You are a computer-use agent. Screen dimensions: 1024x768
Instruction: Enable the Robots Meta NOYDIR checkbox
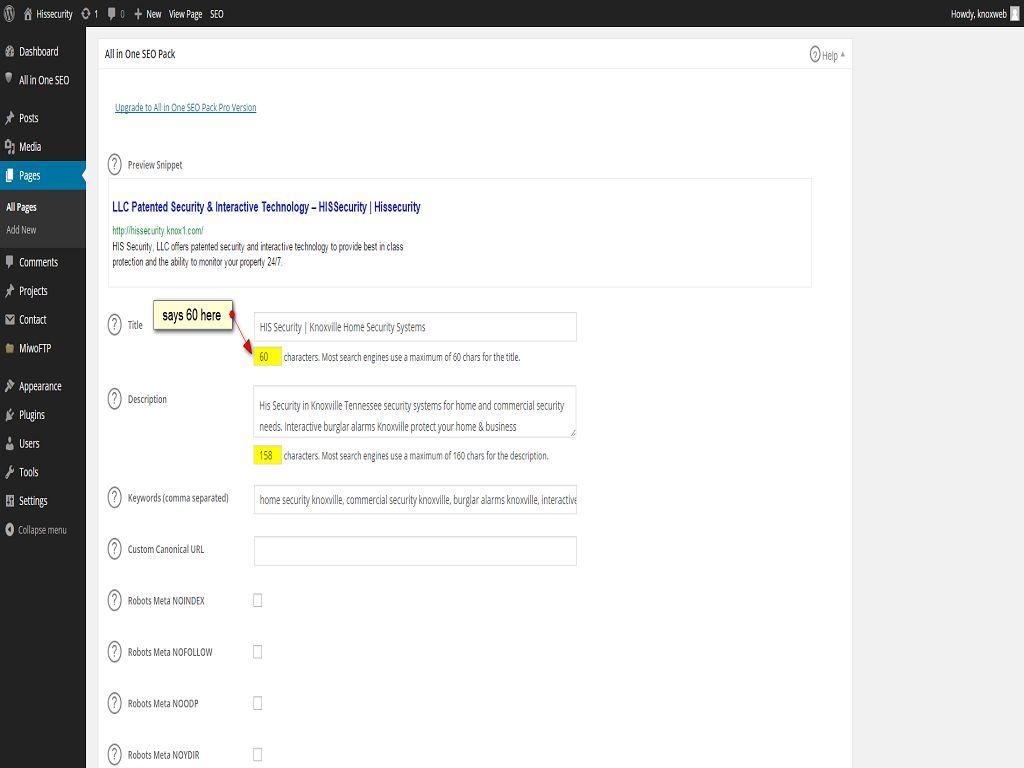257,755
